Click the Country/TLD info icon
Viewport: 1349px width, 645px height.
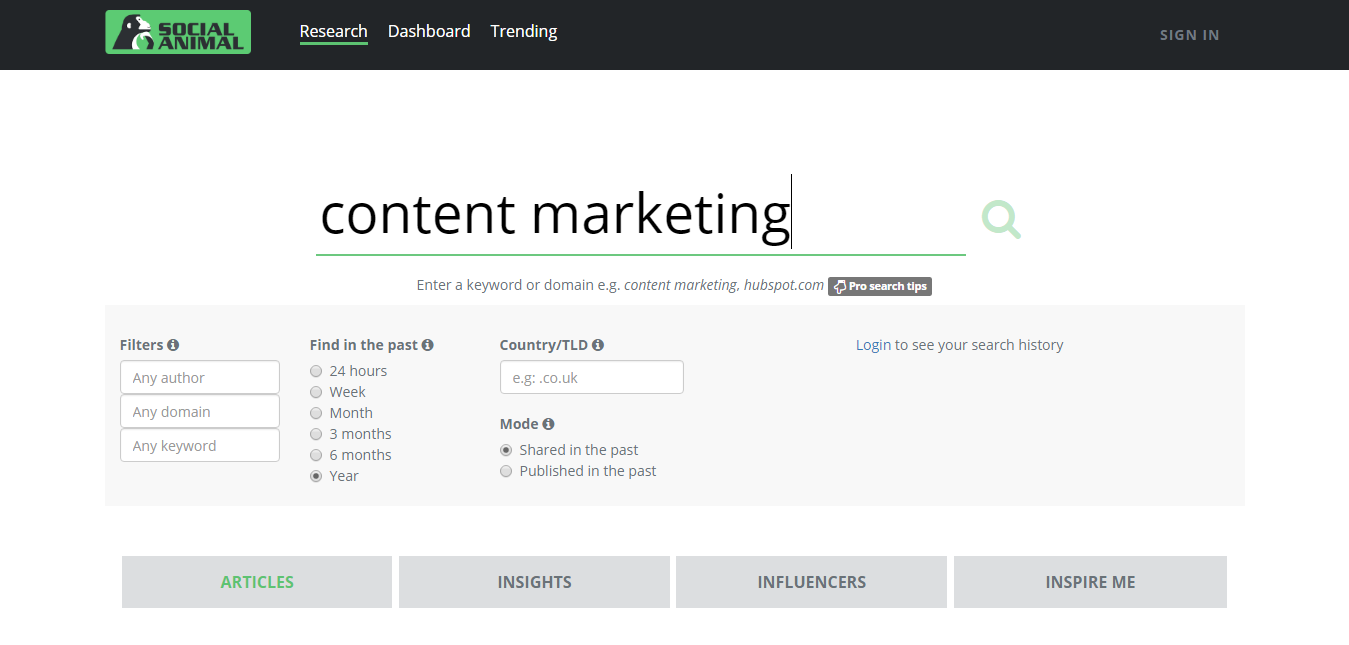(598, 345)
